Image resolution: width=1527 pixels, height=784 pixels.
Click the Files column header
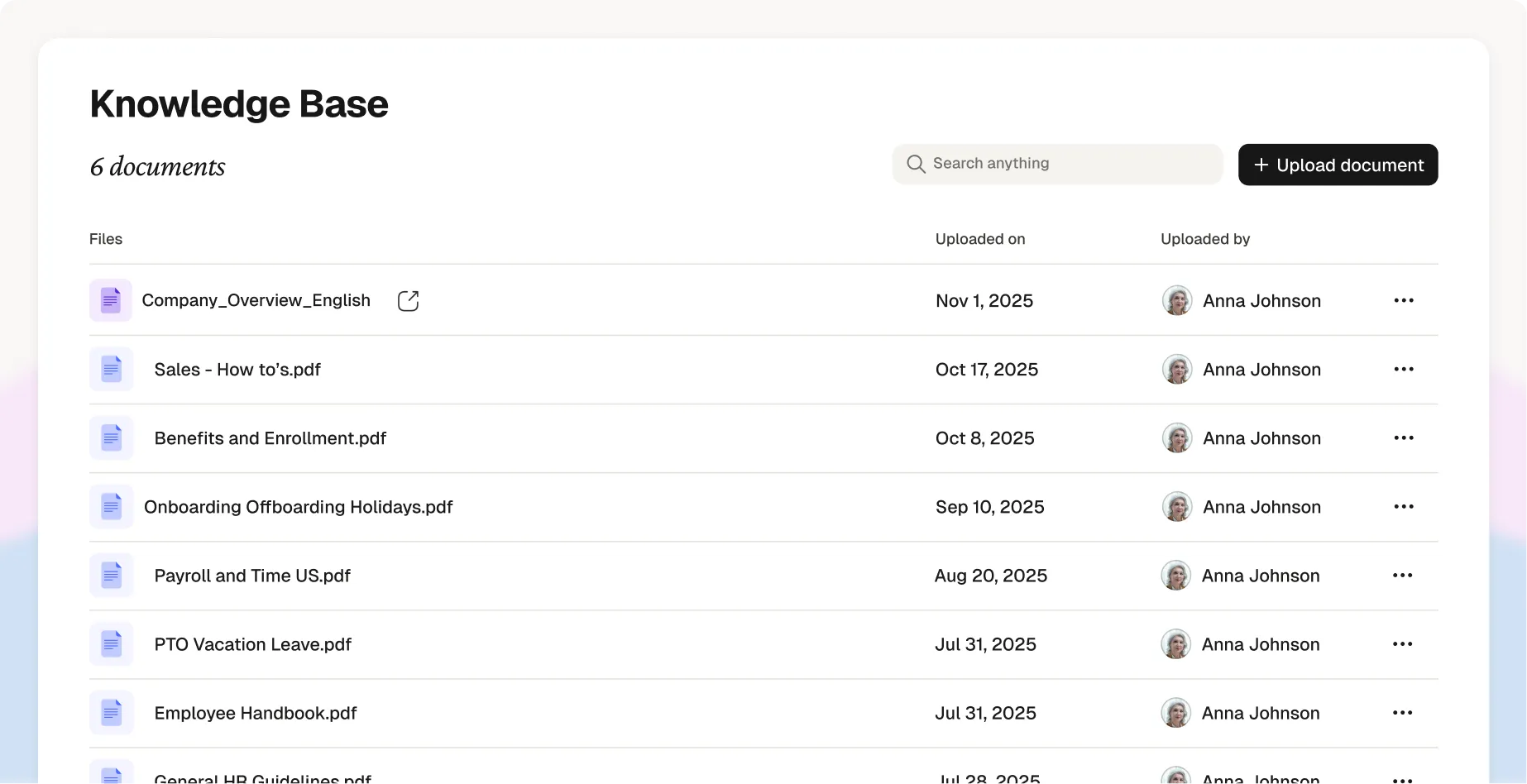coord(106,239)
